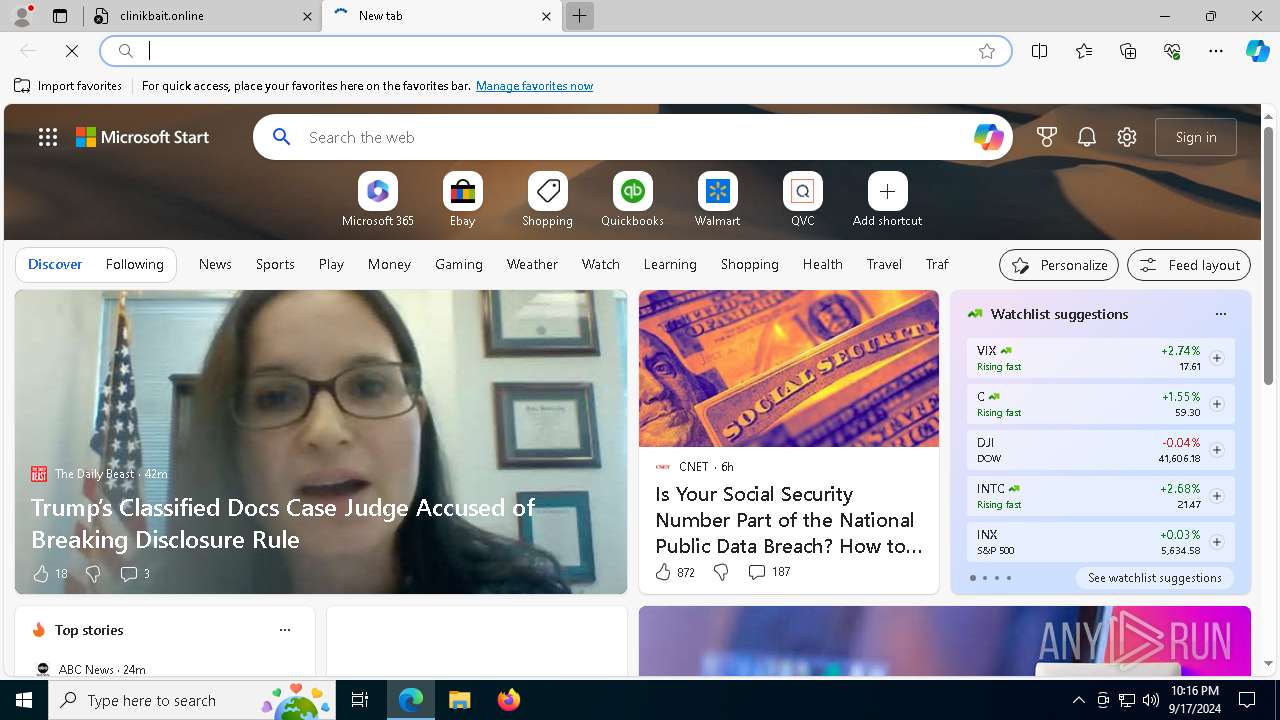
Task: Click the Sign in button
Action: tap(1196, 137)
